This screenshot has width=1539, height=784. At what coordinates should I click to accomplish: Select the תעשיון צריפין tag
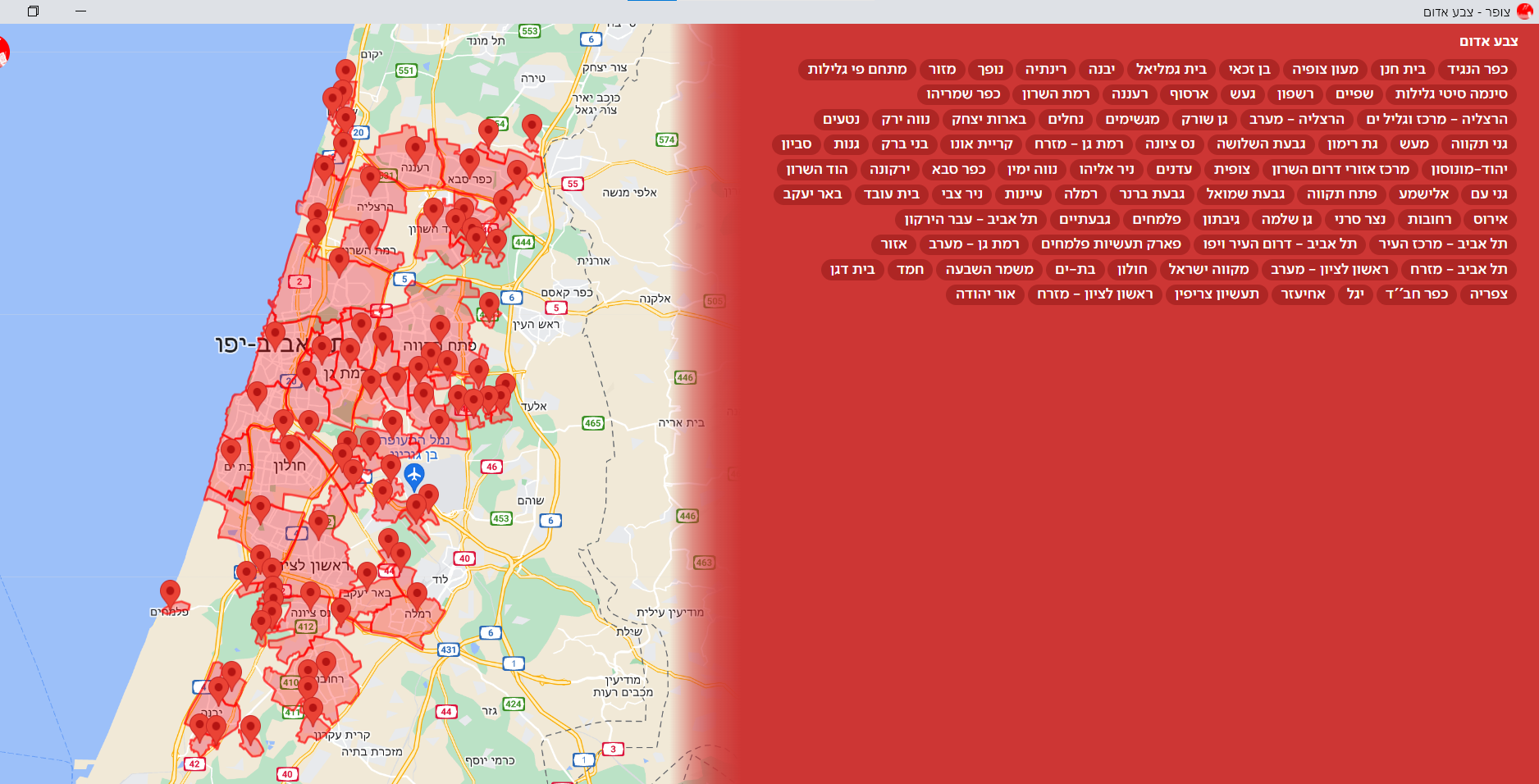[x=1217, y=294]
